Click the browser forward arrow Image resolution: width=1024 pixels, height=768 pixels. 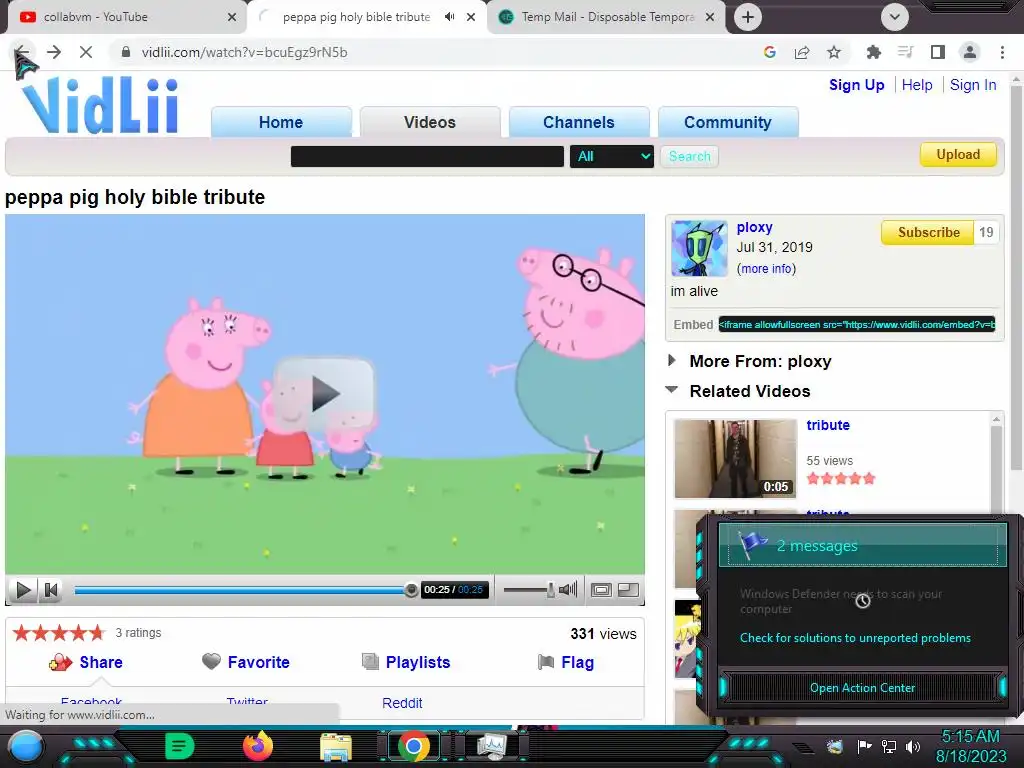pyautogui.click(x=54, y=52)
